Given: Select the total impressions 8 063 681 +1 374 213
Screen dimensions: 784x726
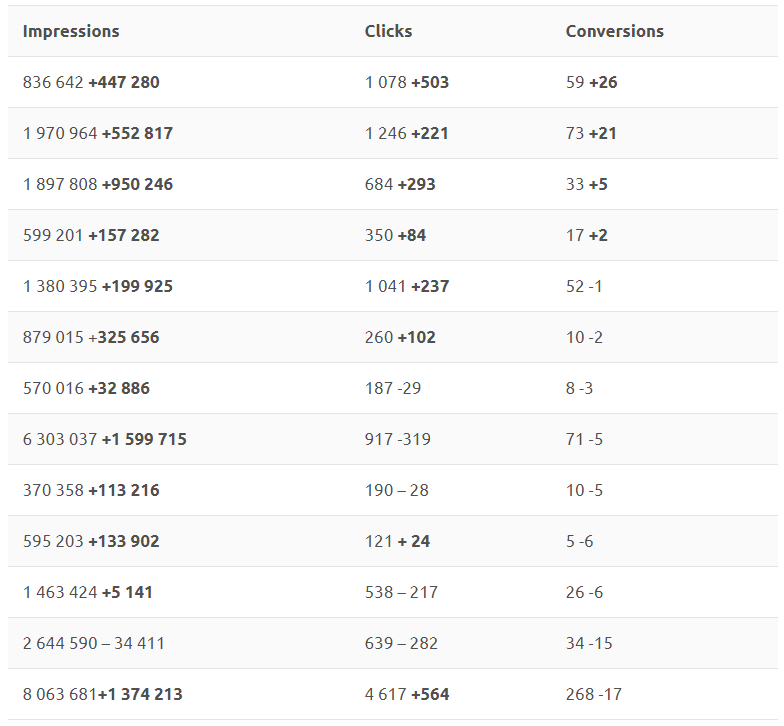Looking at the screenshot, I should click(102, 694).
